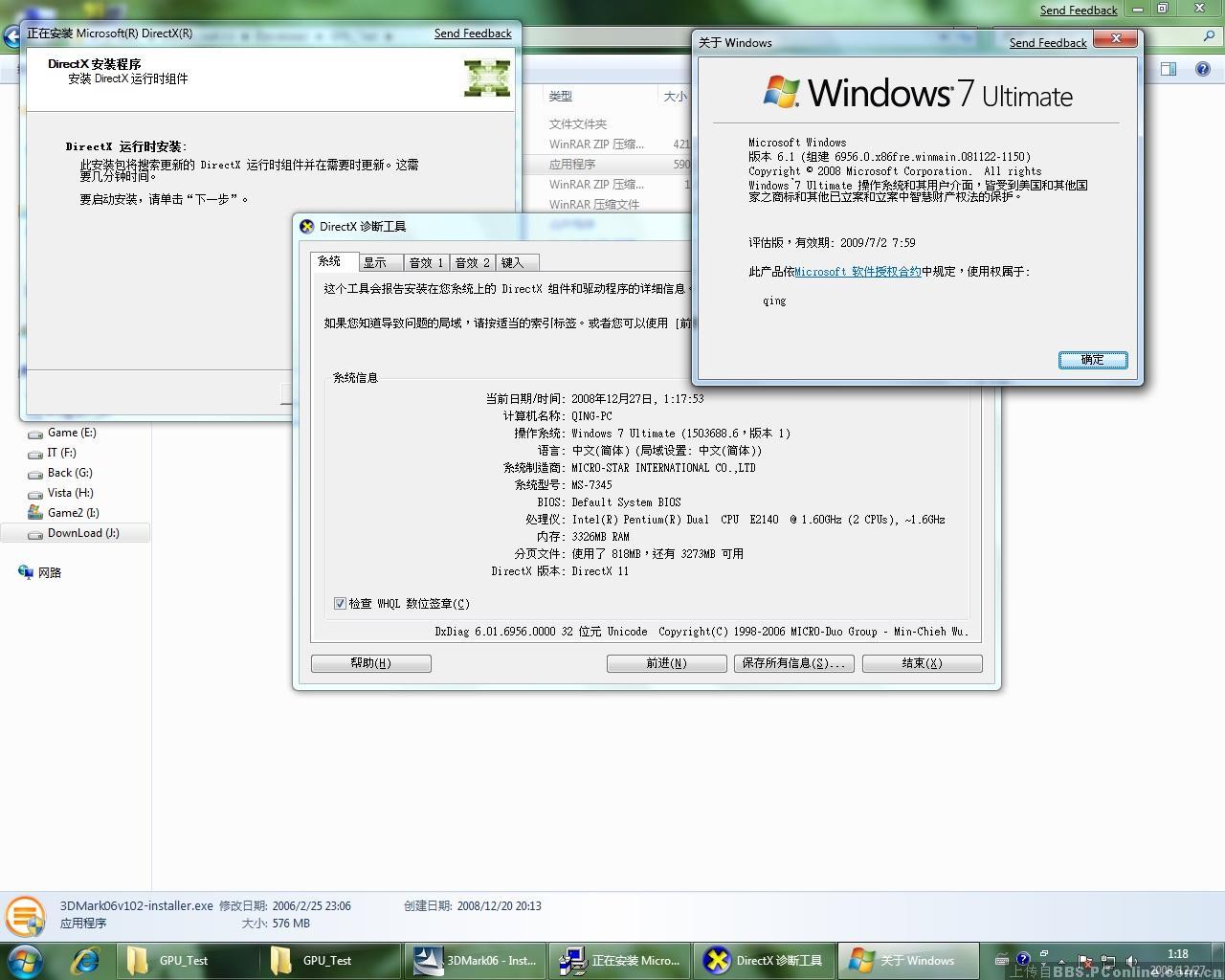Toggle the 检查 WHQL 数位签章 checkbox
1225x980 pixels.
[340, 603]
